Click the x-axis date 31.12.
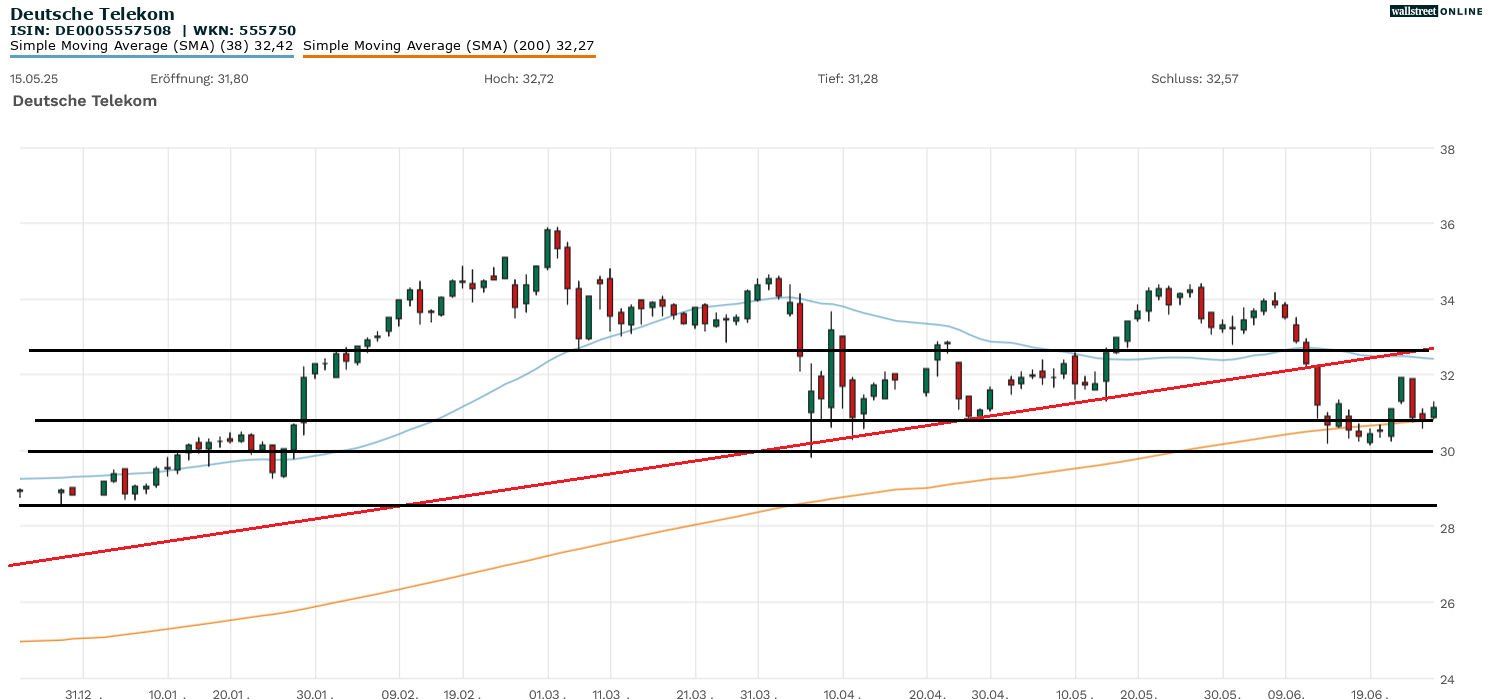 tap(82, 693)
